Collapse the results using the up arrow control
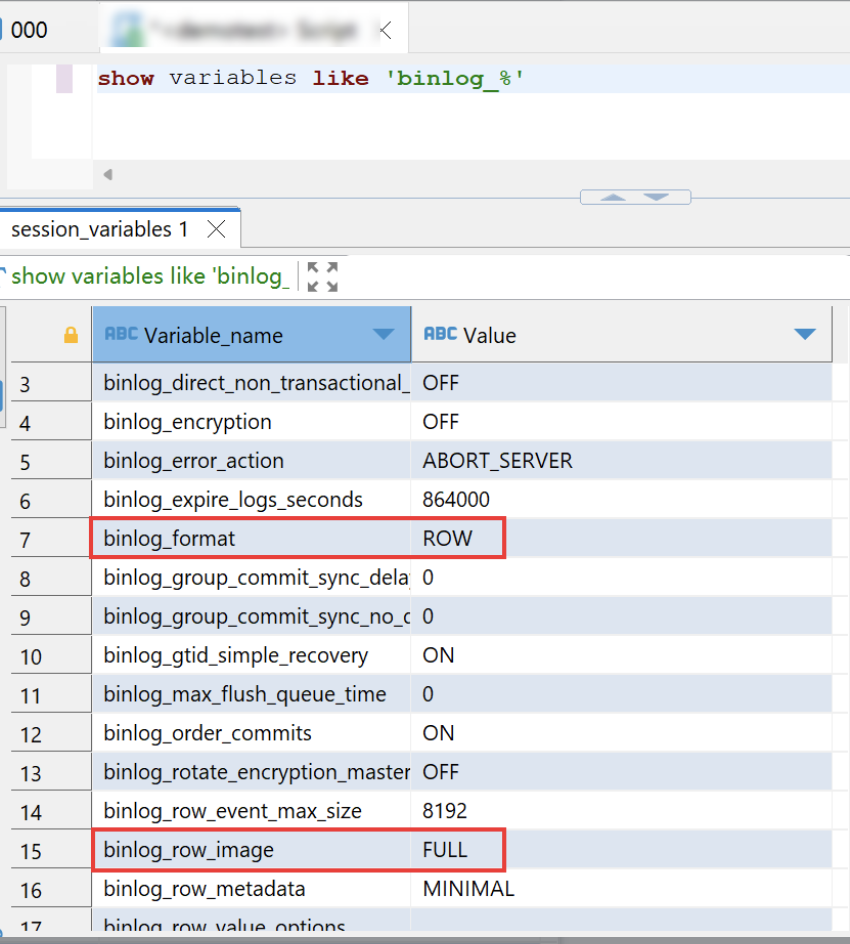This screenshot has height=944, width=850. point(614,196)
